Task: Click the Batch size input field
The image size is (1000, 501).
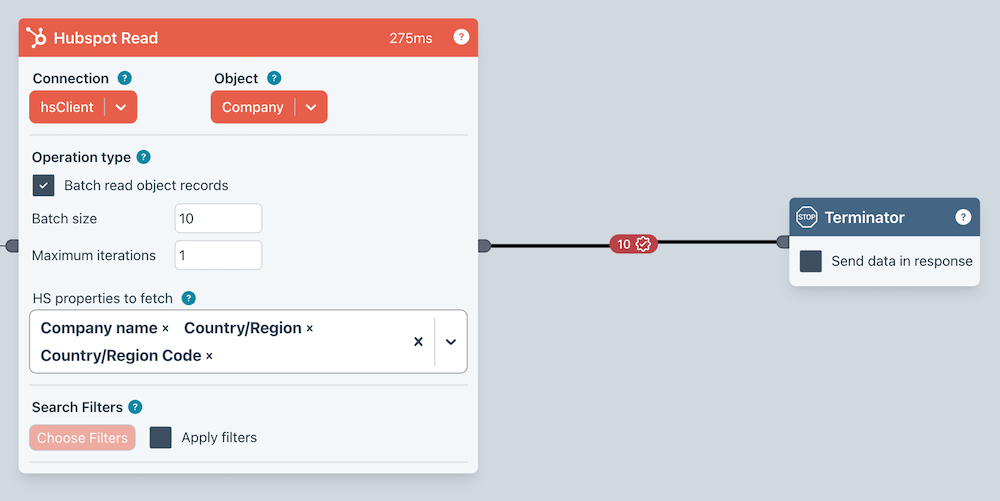Action: [x=218, y=218]
